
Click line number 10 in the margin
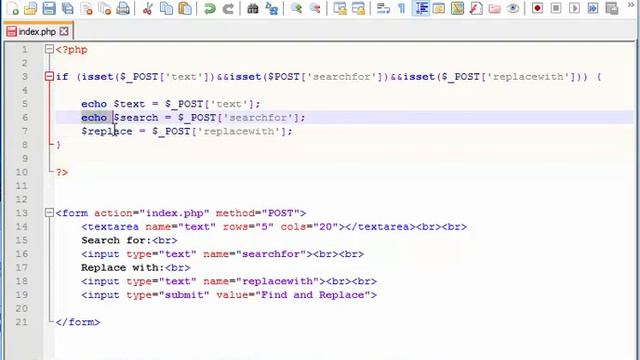pyautogui.click(x=22, y=172)
